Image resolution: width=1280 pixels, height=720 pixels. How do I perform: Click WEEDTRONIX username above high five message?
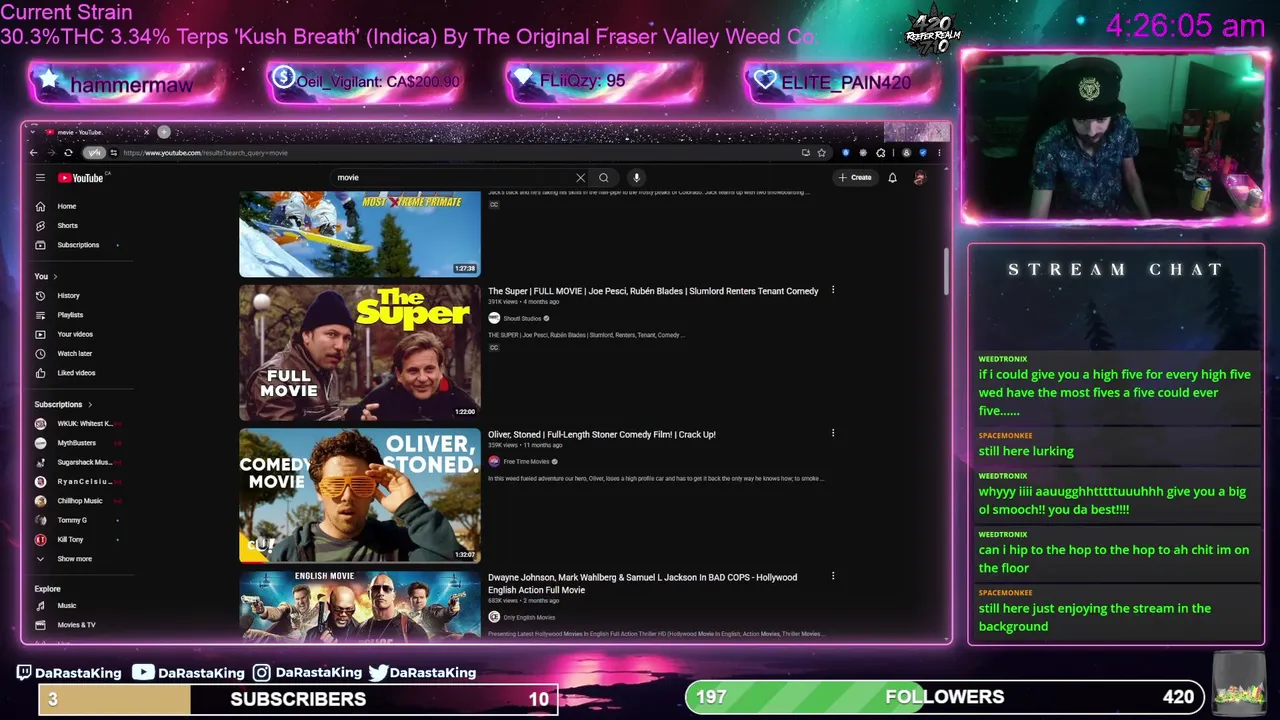1003,359
